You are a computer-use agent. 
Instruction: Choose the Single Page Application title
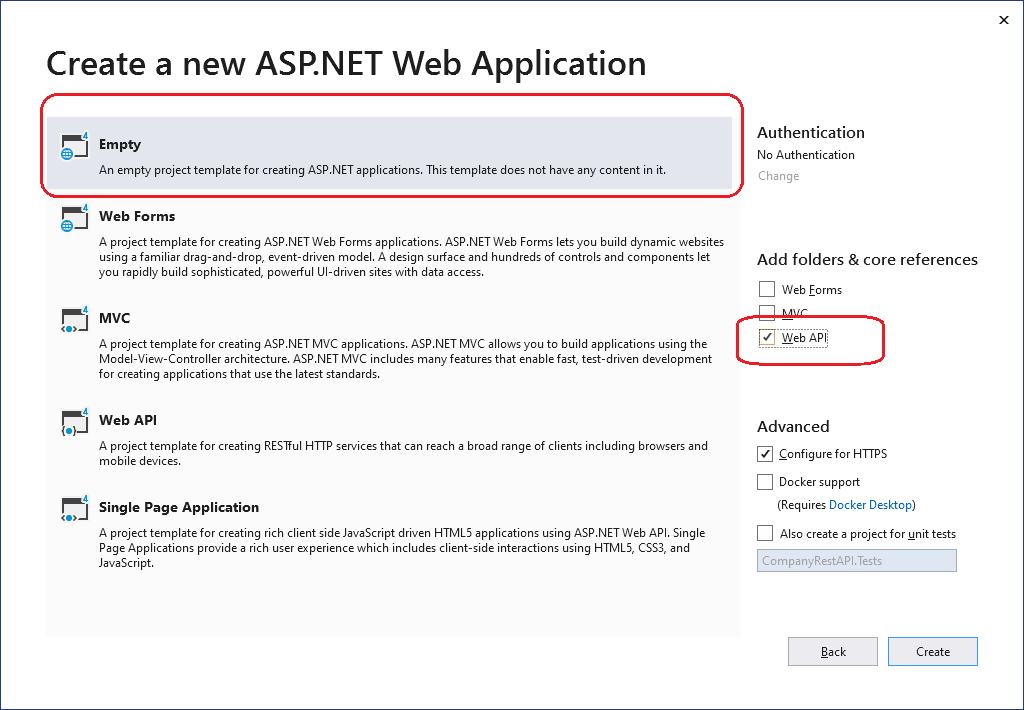[178, 507]
